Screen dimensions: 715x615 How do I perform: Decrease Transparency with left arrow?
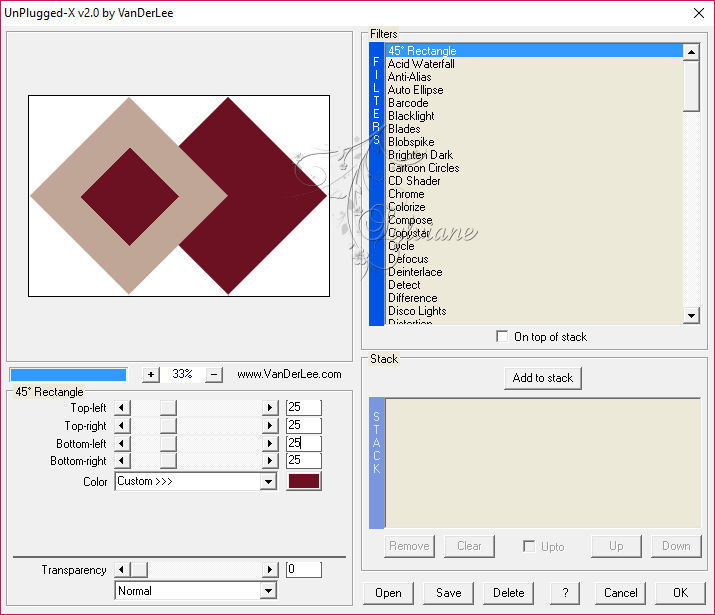pyautogui.click(x=122, y=569)
